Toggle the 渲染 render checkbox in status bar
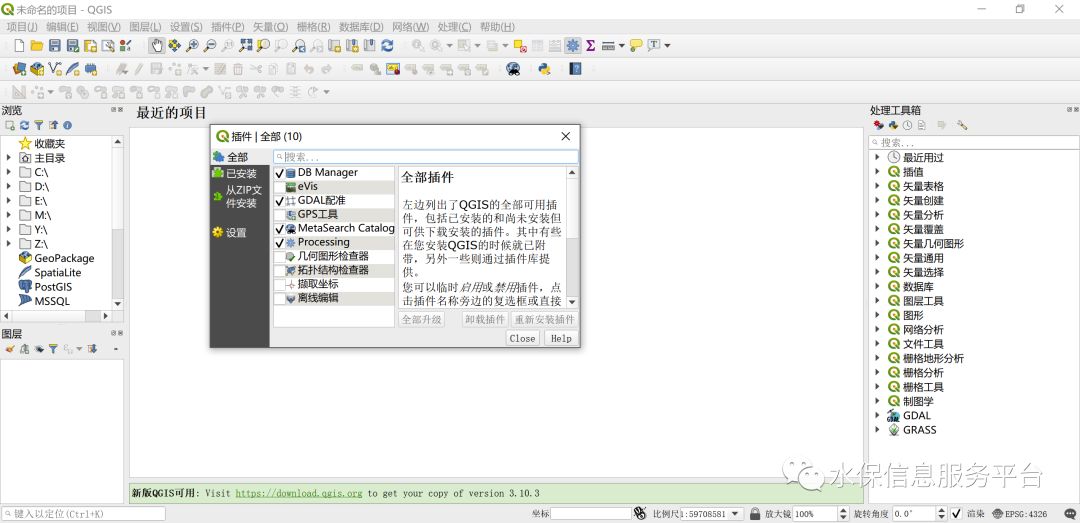The height and width of the screenshot is (523, 1080). point(956,513)
